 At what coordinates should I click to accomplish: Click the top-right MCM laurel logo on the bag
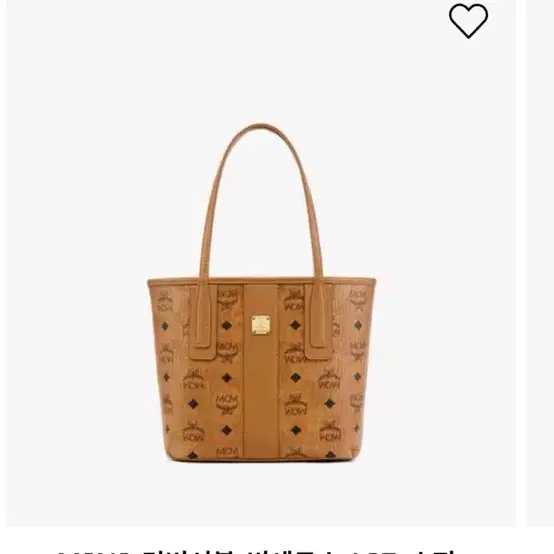(x=358, y=301)
